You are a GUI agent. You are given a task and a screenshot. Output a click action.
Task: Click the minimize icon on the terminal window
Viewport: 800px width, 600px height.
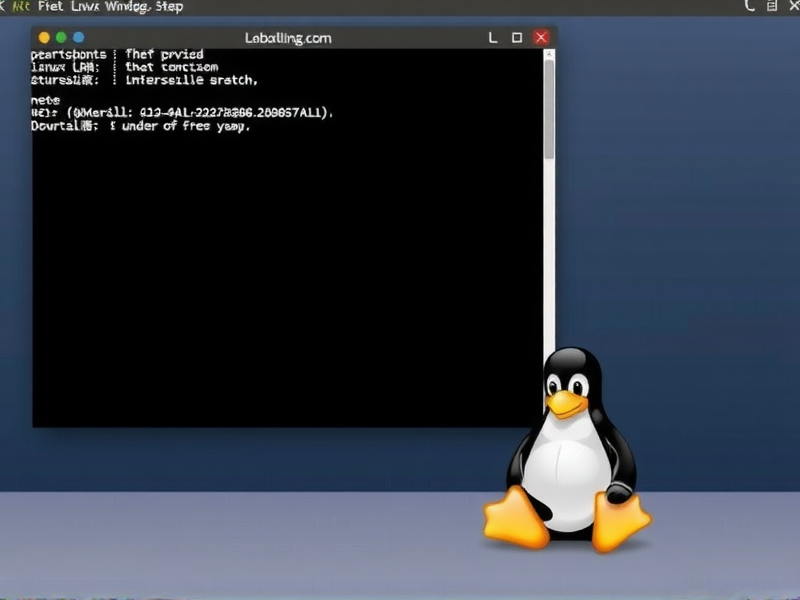pos(491,37)
